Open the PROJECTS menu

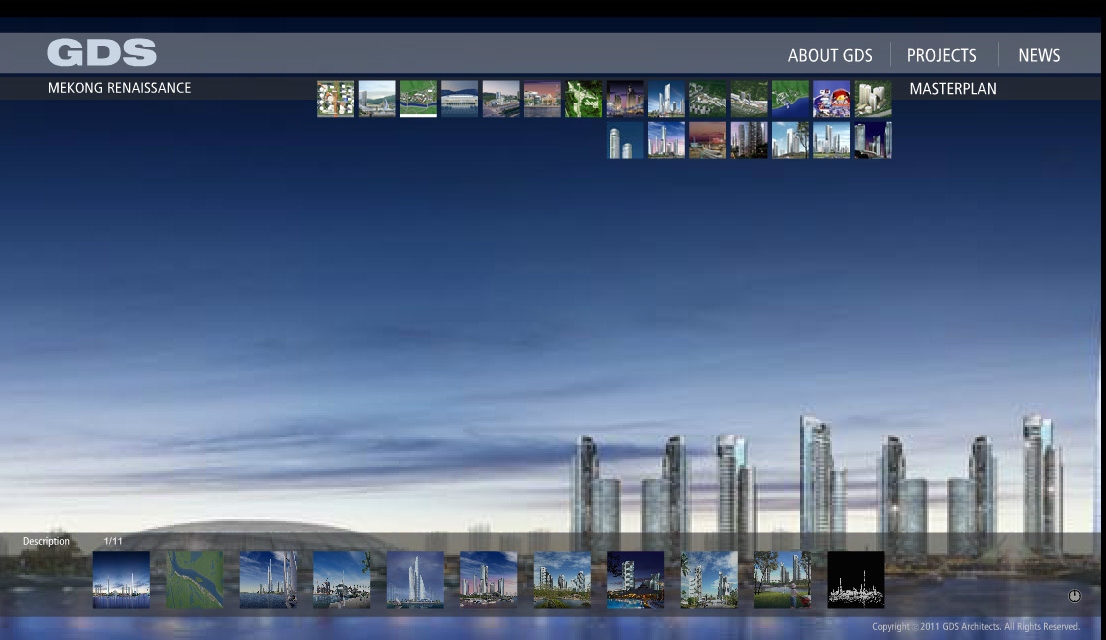point(941,55)
